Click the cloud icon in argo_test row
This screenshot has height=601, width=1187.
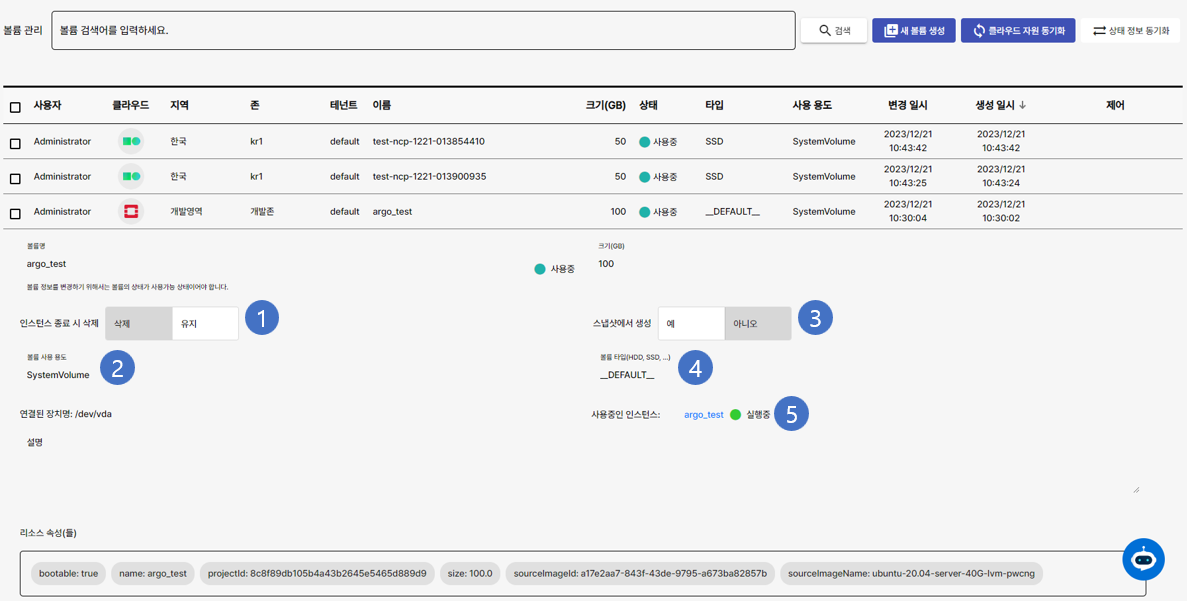point(130,212)
